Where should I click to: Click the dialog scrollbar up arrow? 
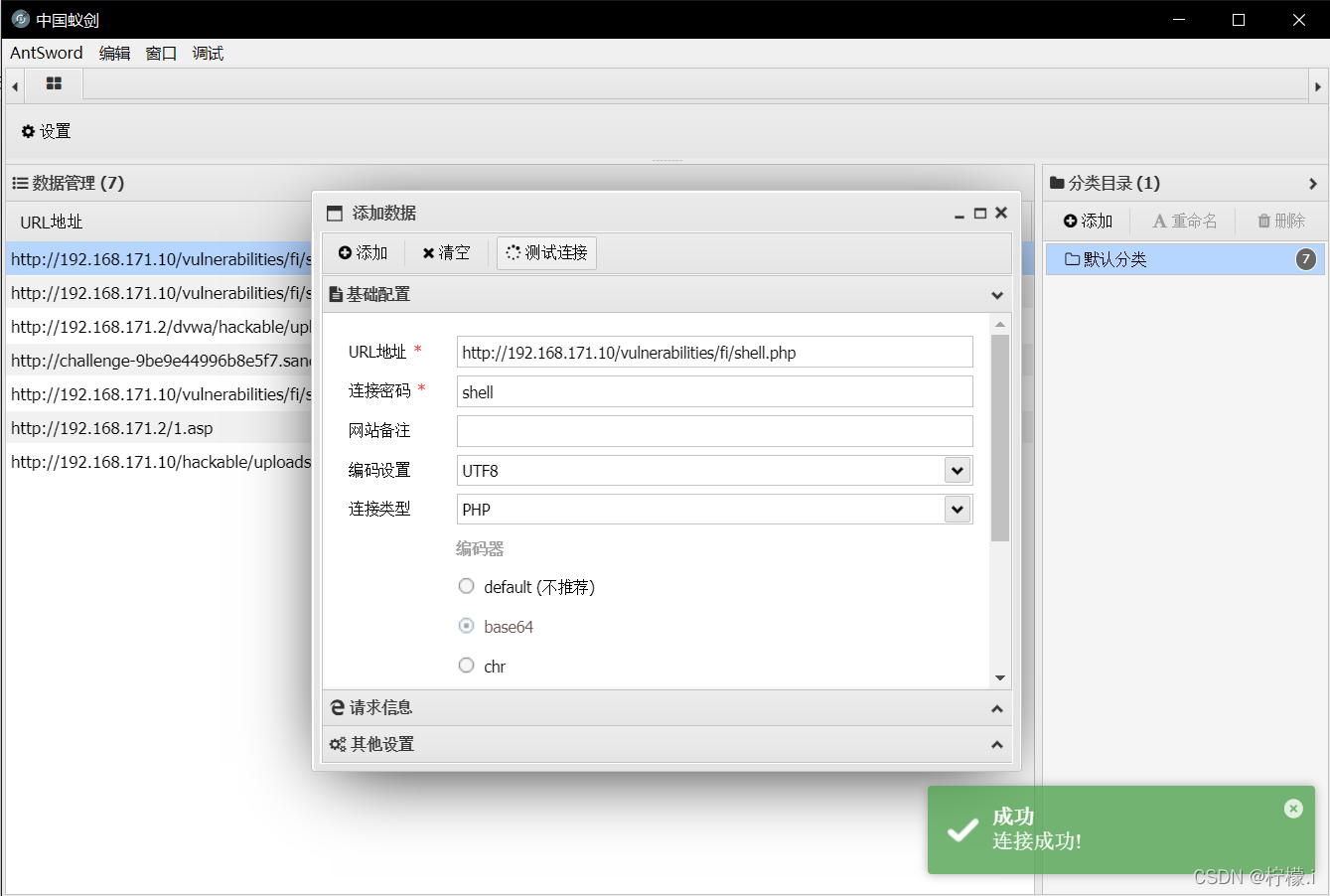pyautogui.click(x=1000, y=325)
